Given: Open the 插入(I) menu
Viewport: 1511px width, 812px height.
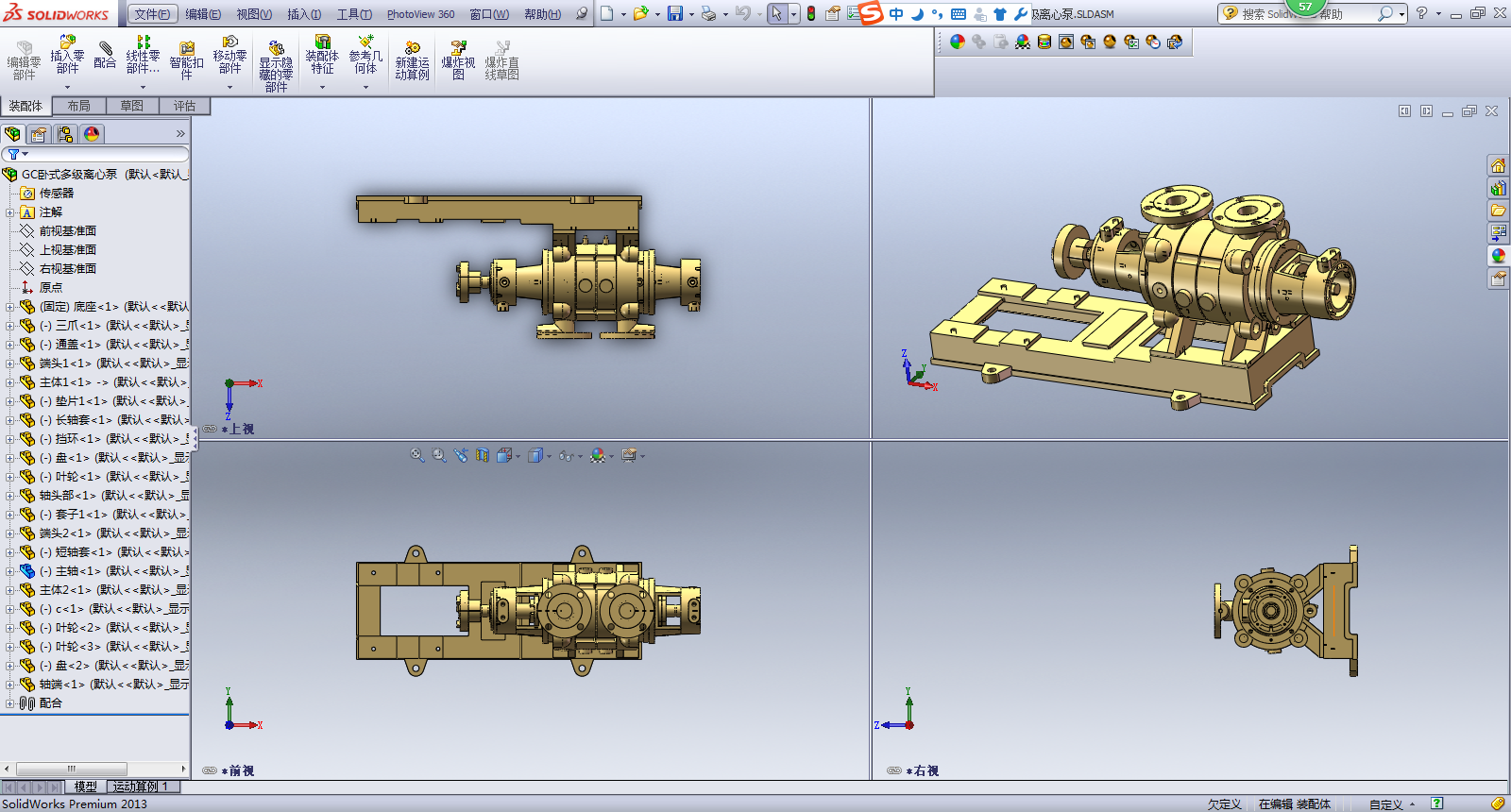Looking at the screenshot, I should point(304,14).
